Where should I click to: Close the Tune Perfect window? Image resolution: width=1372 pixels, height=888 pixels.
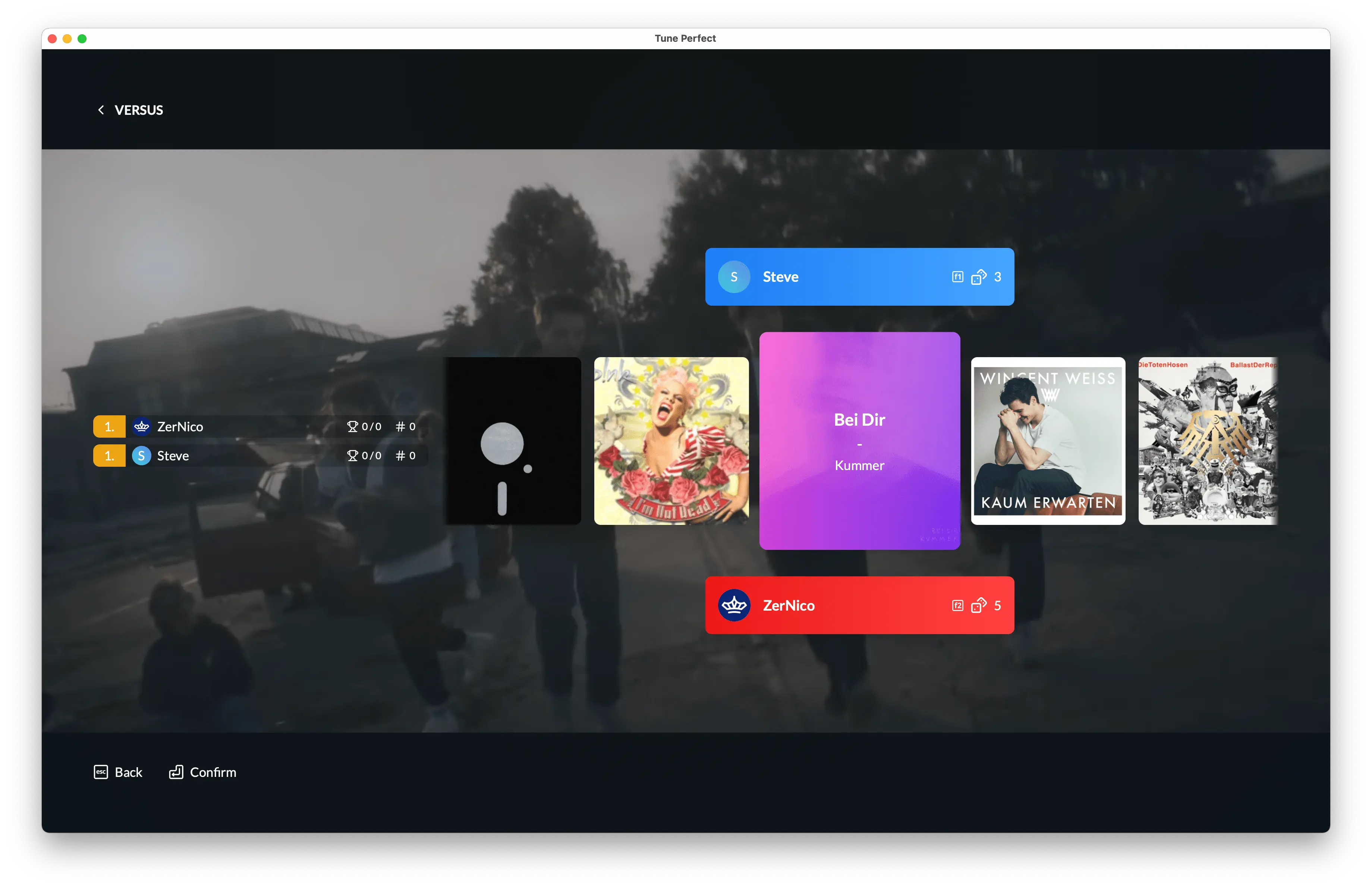52,39
